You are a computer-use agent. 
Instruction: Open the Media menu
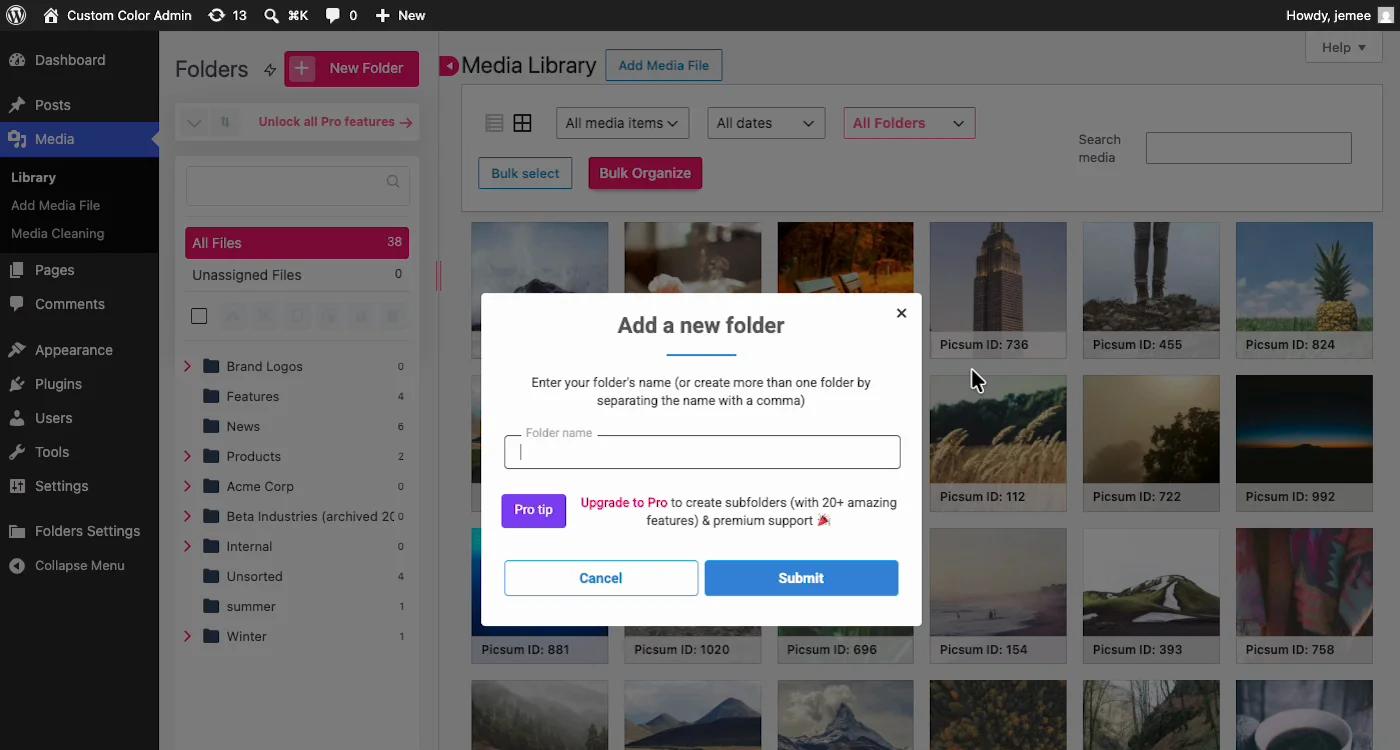[79, 139]
